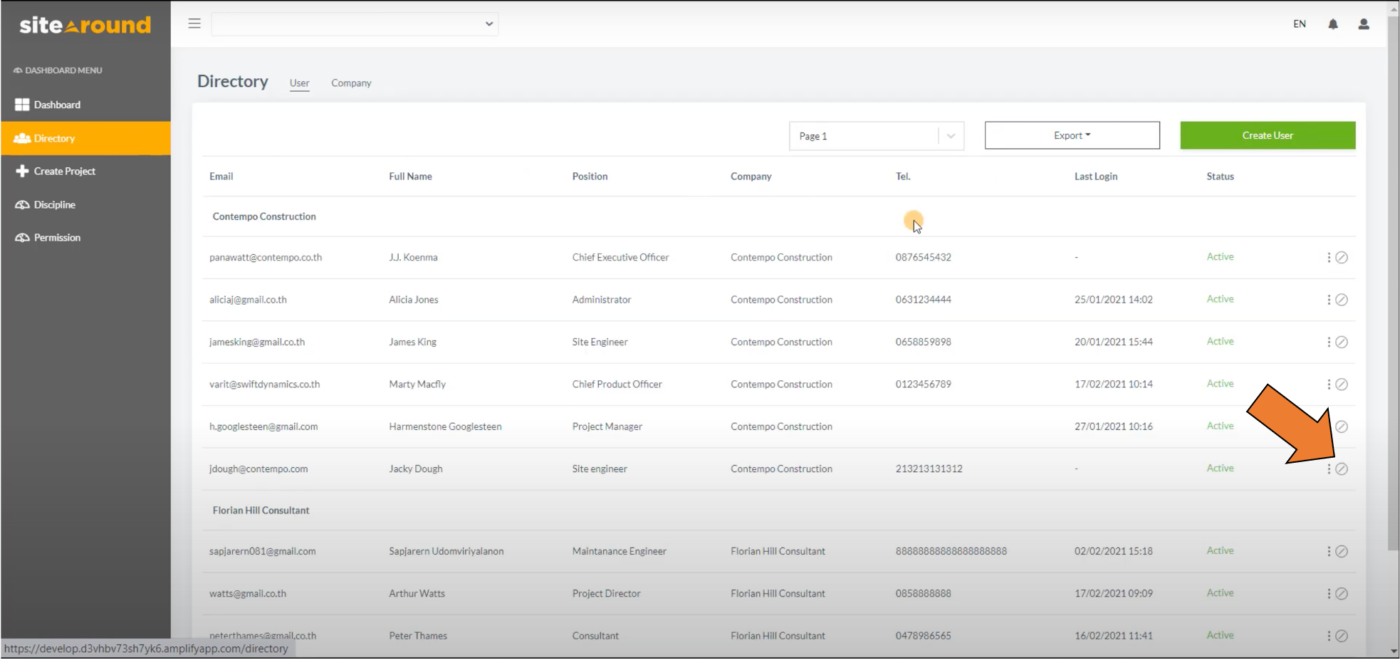Click the SiteAround logo
This screenshot has height=660, width=1400.
(x=84, y=24)
